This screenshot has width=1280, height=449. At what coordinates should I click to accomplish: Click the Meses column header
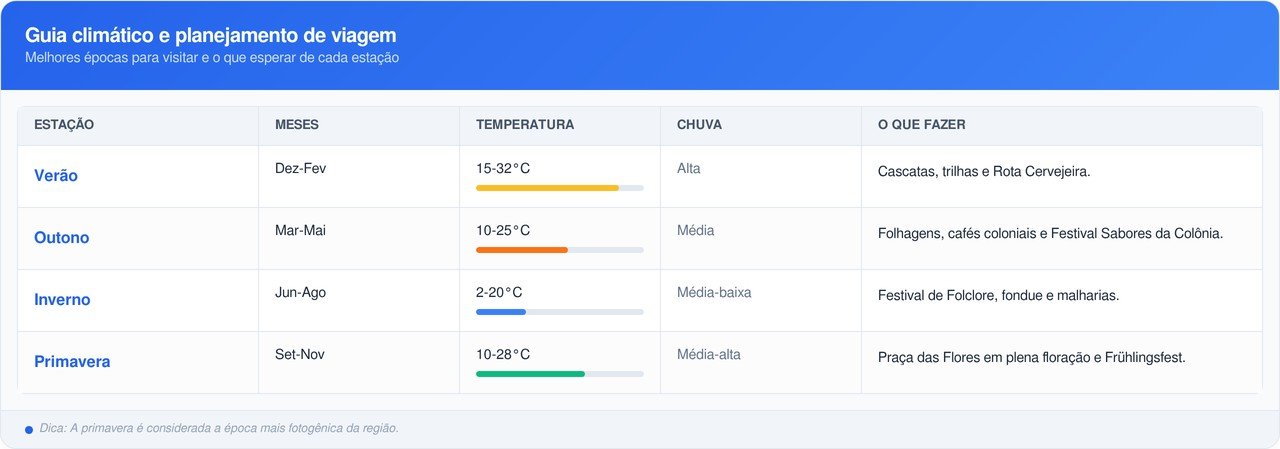click(x=297, y=125)
